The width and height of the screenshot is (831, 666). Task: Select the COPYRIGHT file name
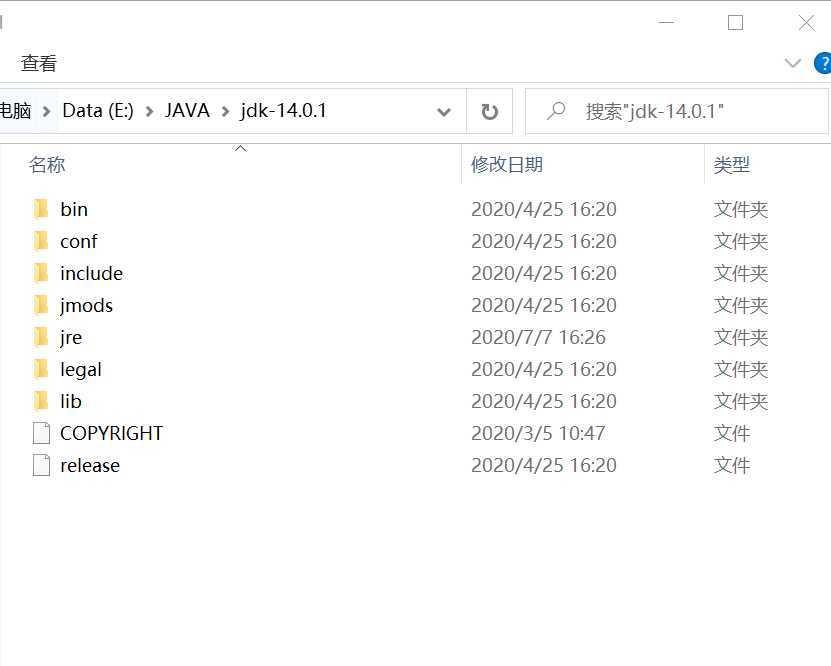(111, 433)
